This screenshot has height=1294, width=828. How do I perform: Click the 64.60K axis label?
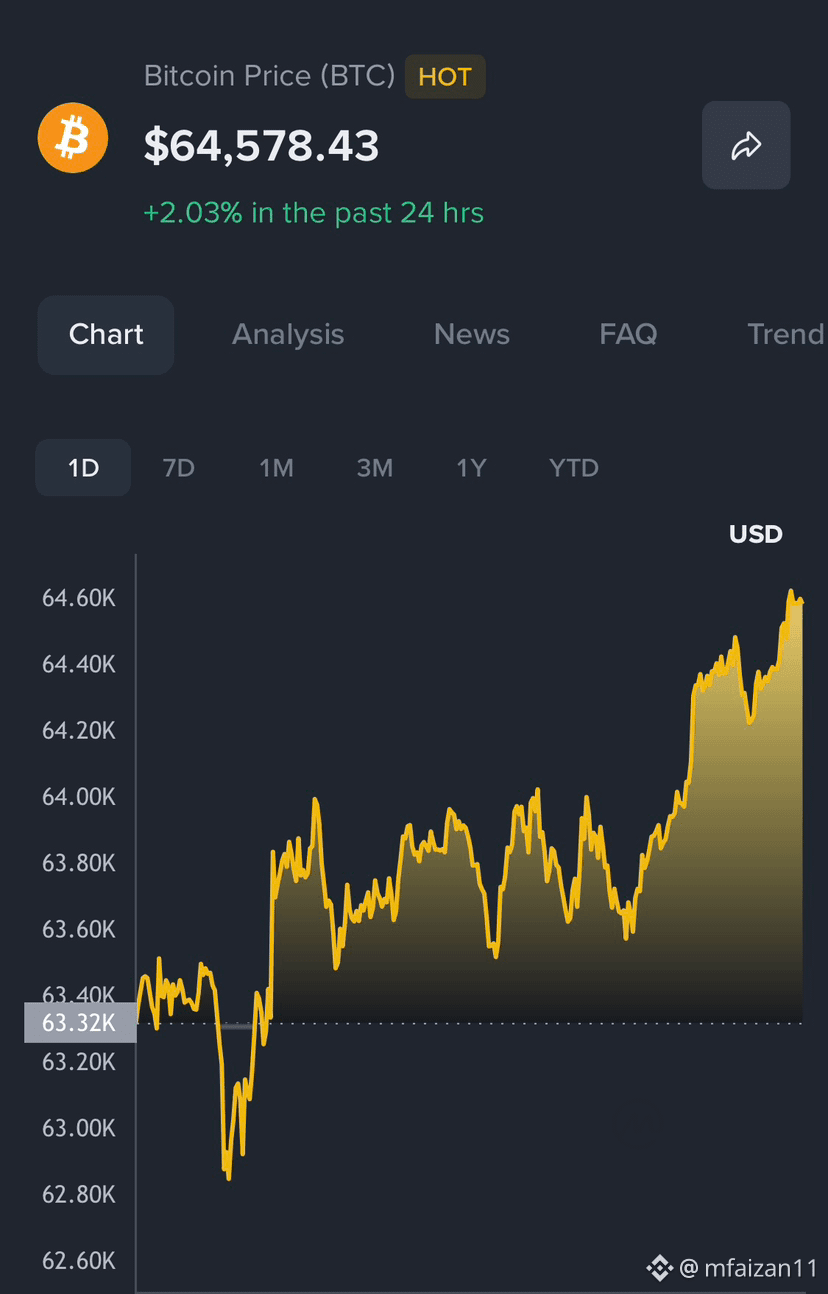pyautogui.click(x=79, y=599)
